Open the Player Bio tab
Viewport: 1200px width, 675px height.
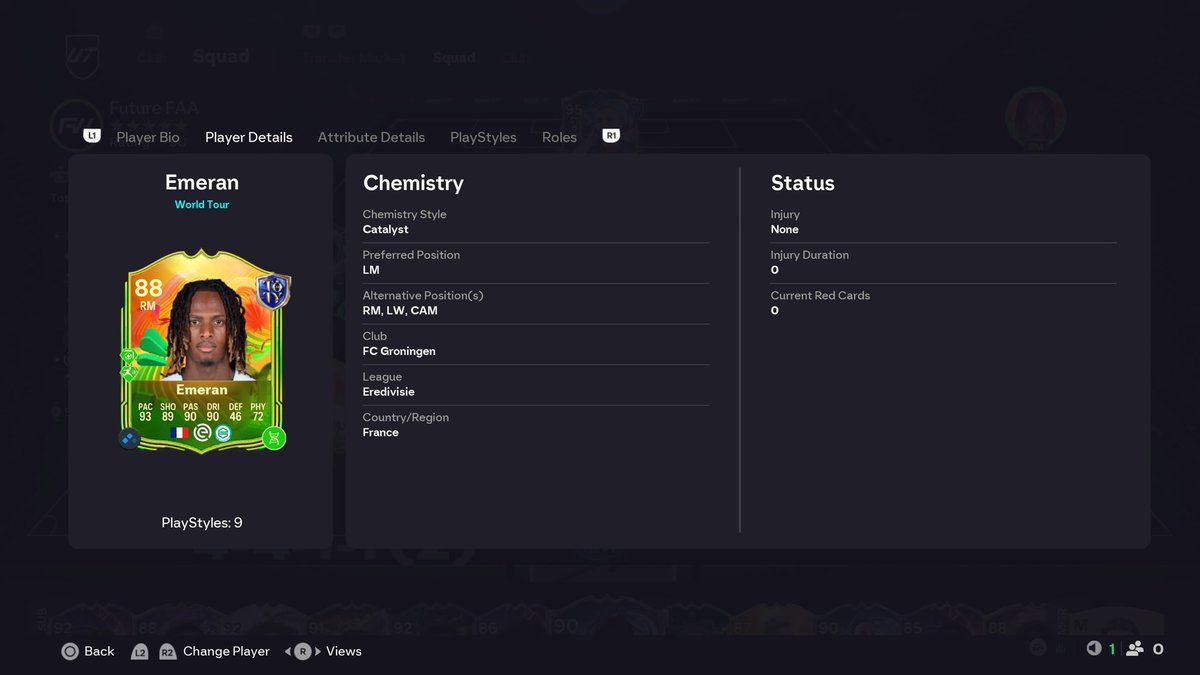click(x=148, y=137)
